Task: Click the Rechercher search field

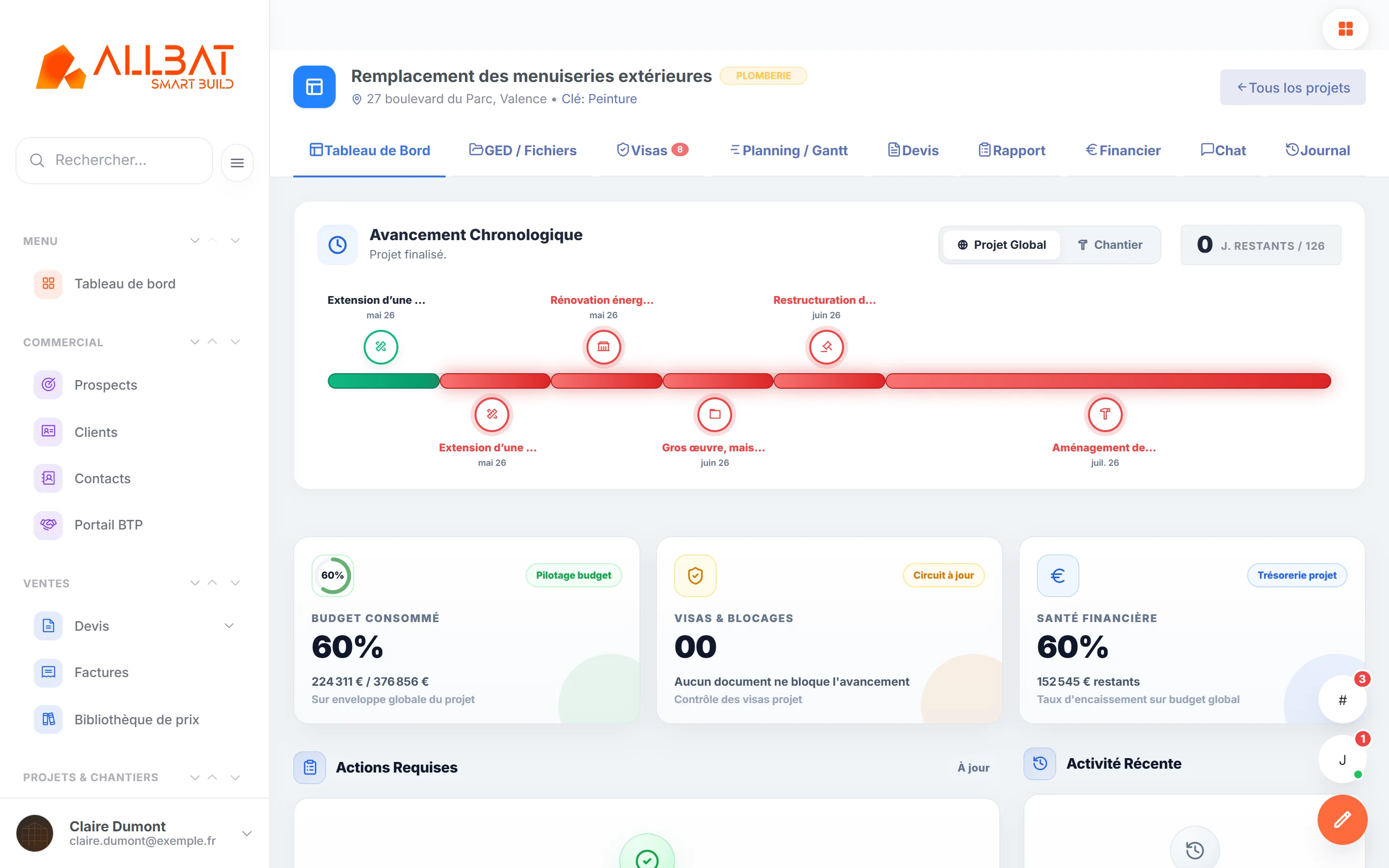Action: point(114,160)
